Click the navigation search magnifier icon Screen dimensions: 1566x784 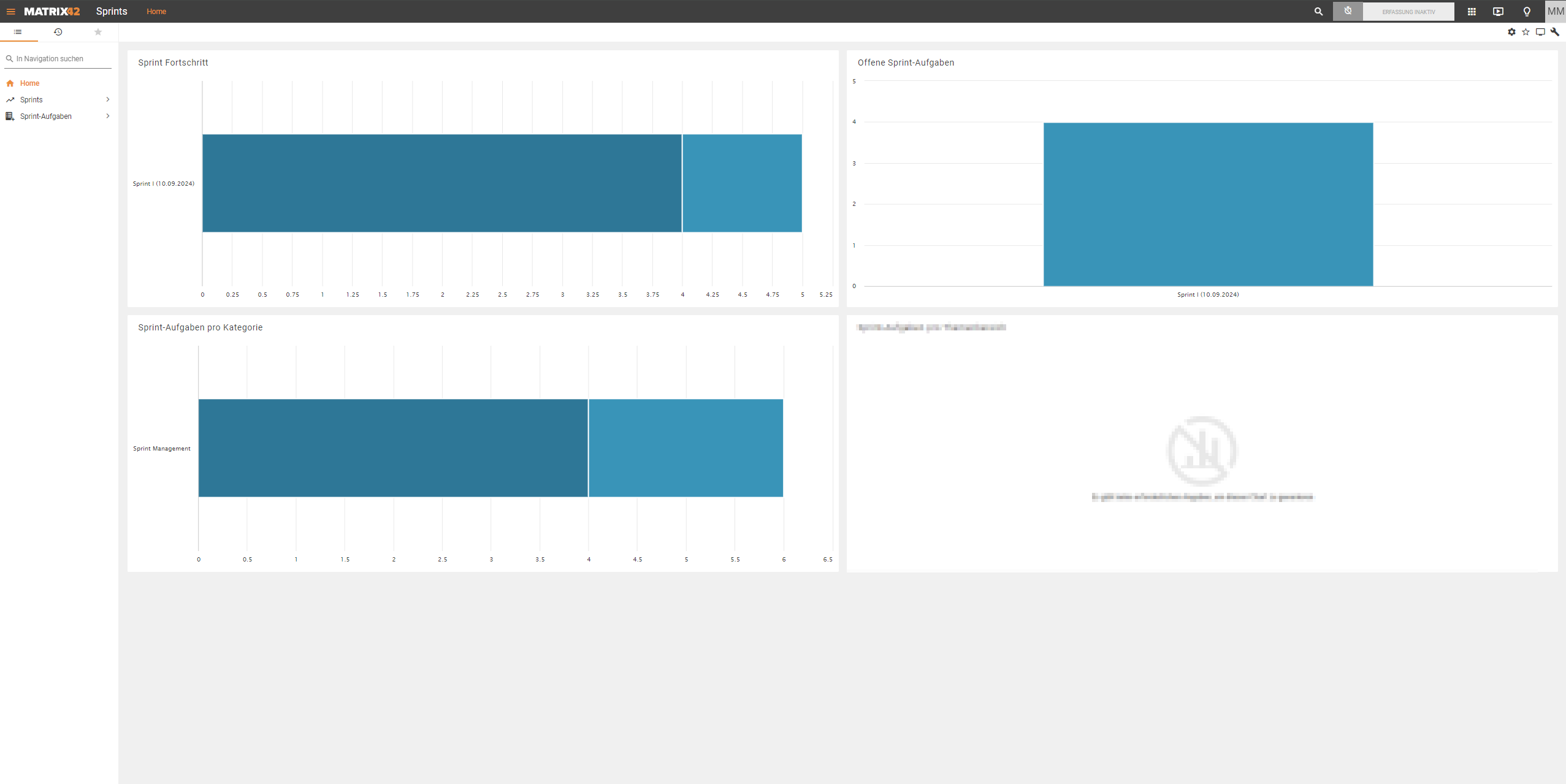(x=9, y=59)
